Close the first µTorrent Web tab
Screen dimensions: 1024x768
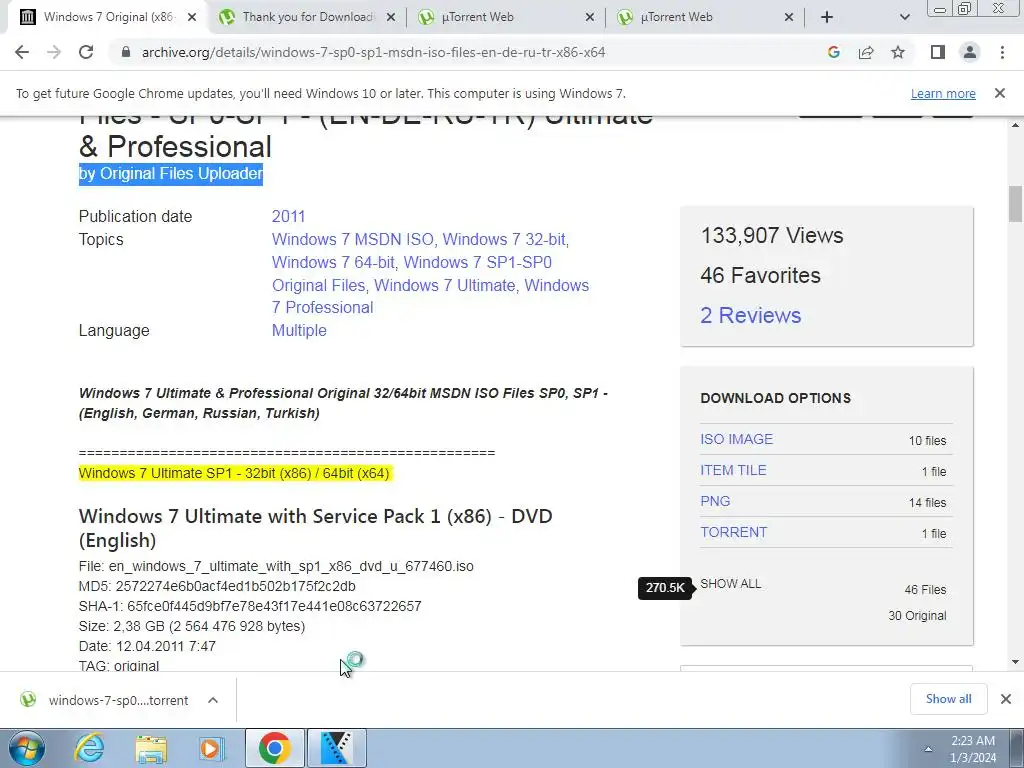pos(590,18)
